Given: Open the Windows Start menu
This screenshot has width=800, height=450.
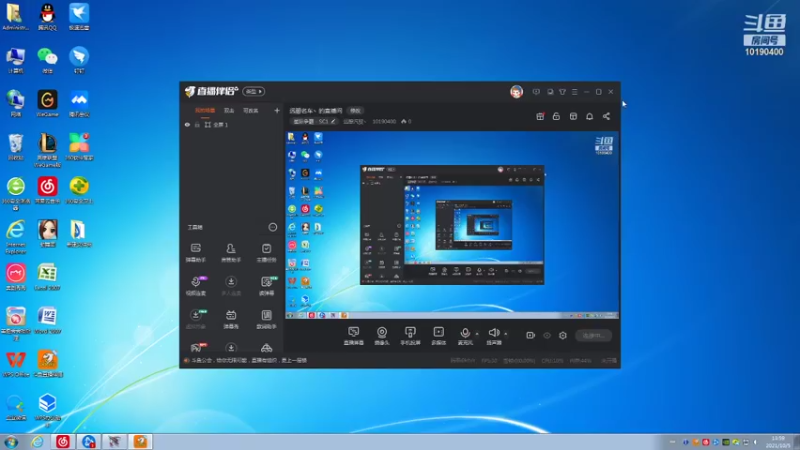Looking at the screenshot, I should (x=11, y=442).
